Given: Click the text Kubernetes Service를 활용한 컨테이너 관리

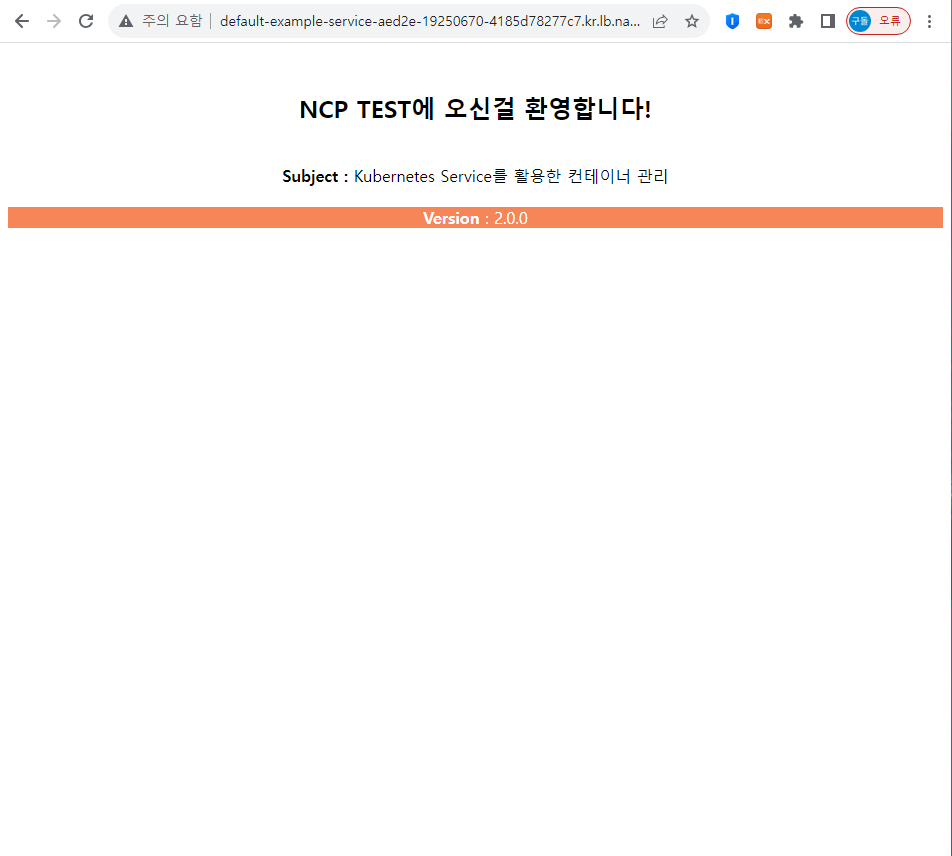Looking at the screenshot, I should coord(511,176).
